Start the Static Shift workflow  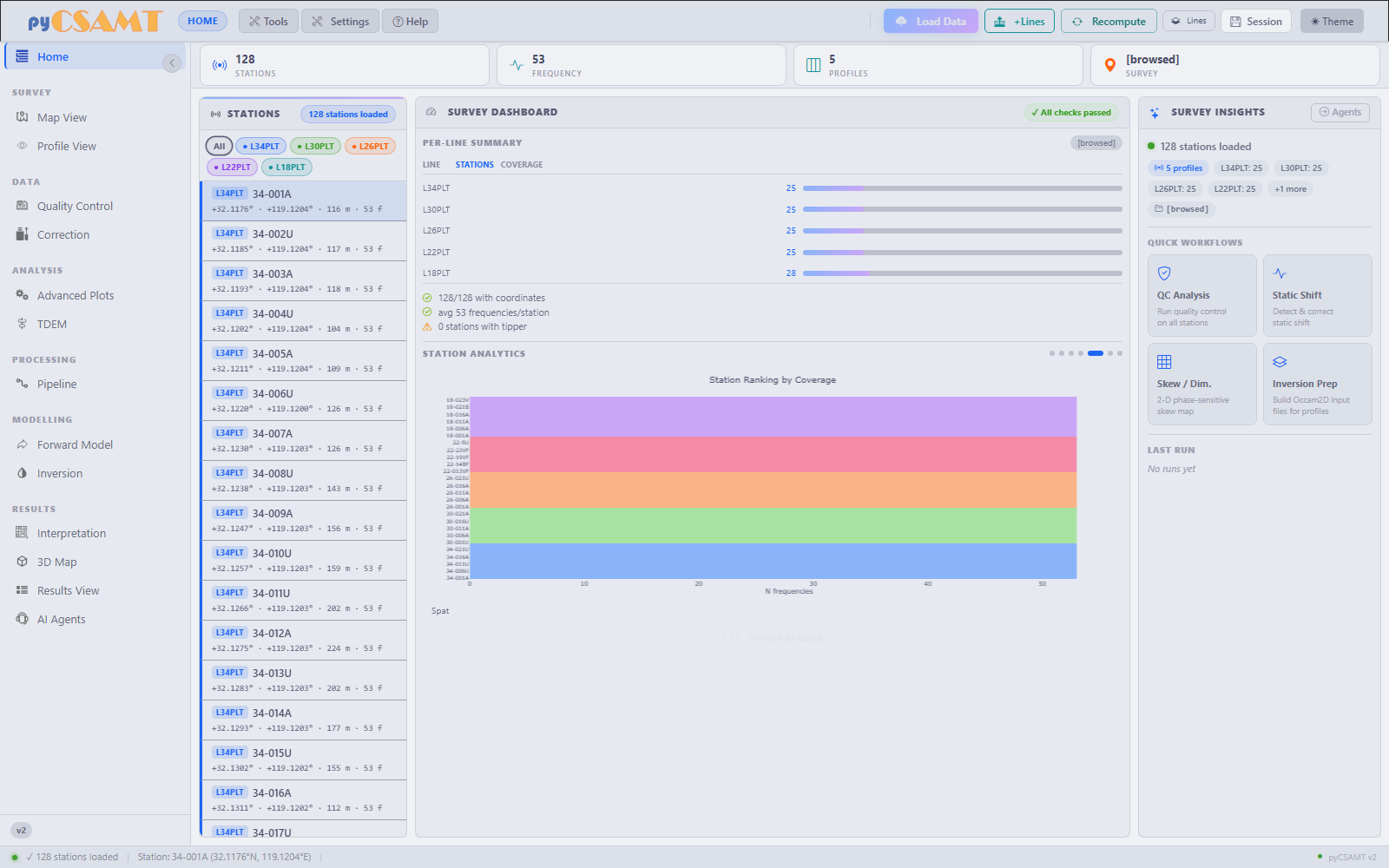point(1318,295)
